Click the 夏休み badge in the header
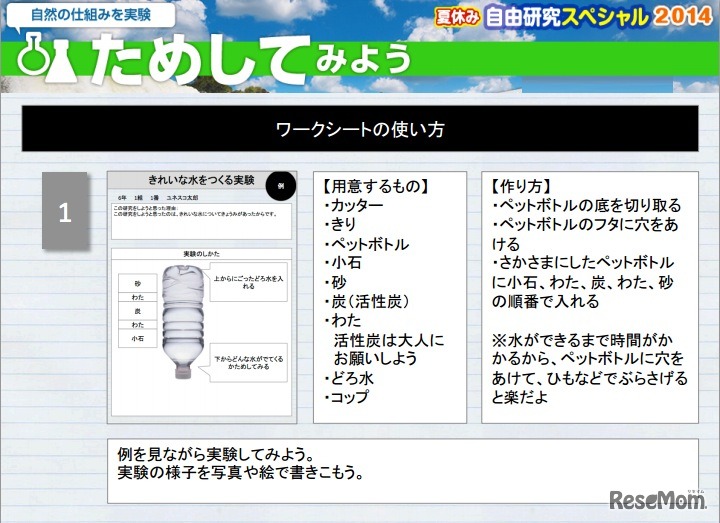 (457, 17)
